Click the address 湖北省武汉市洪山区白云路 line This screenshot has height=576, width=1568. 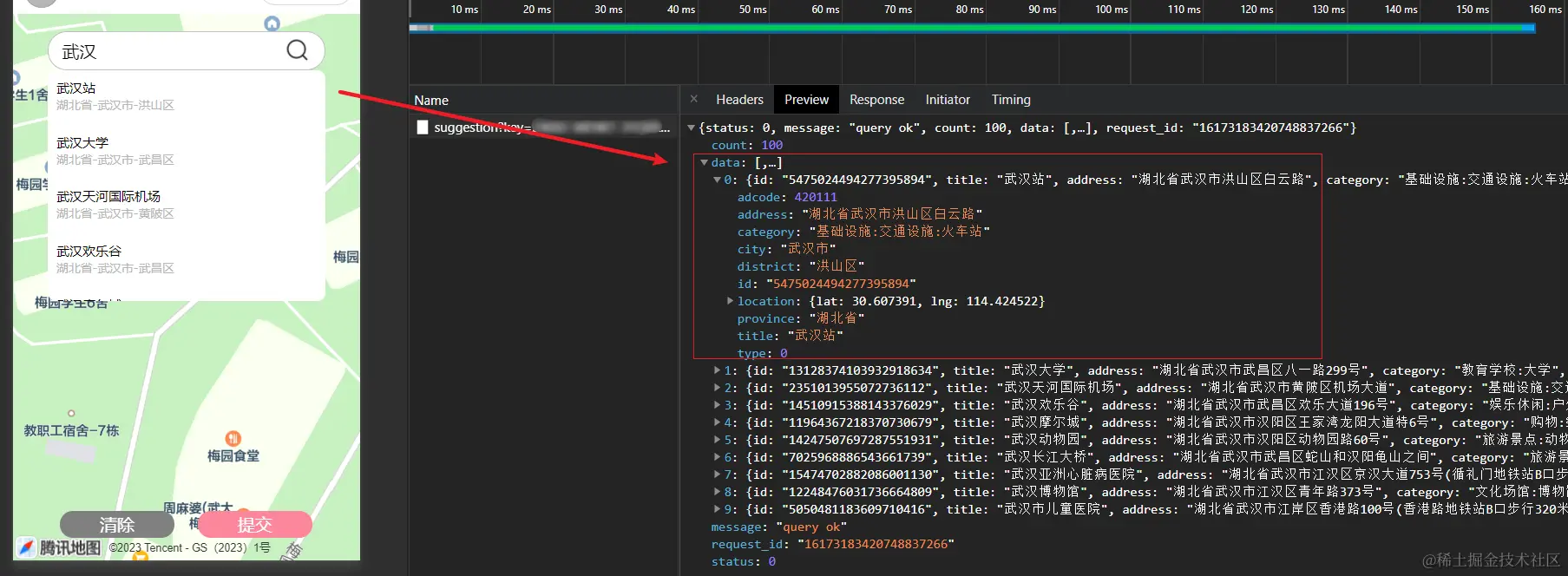click(860, 214)
